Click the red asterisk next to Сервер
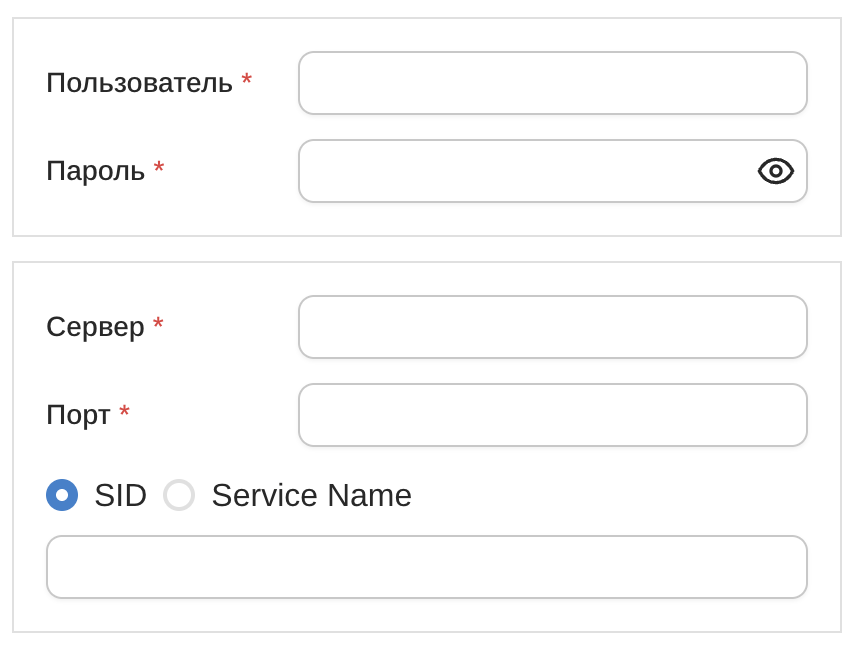The image size is (856, 650). (160, 325)
